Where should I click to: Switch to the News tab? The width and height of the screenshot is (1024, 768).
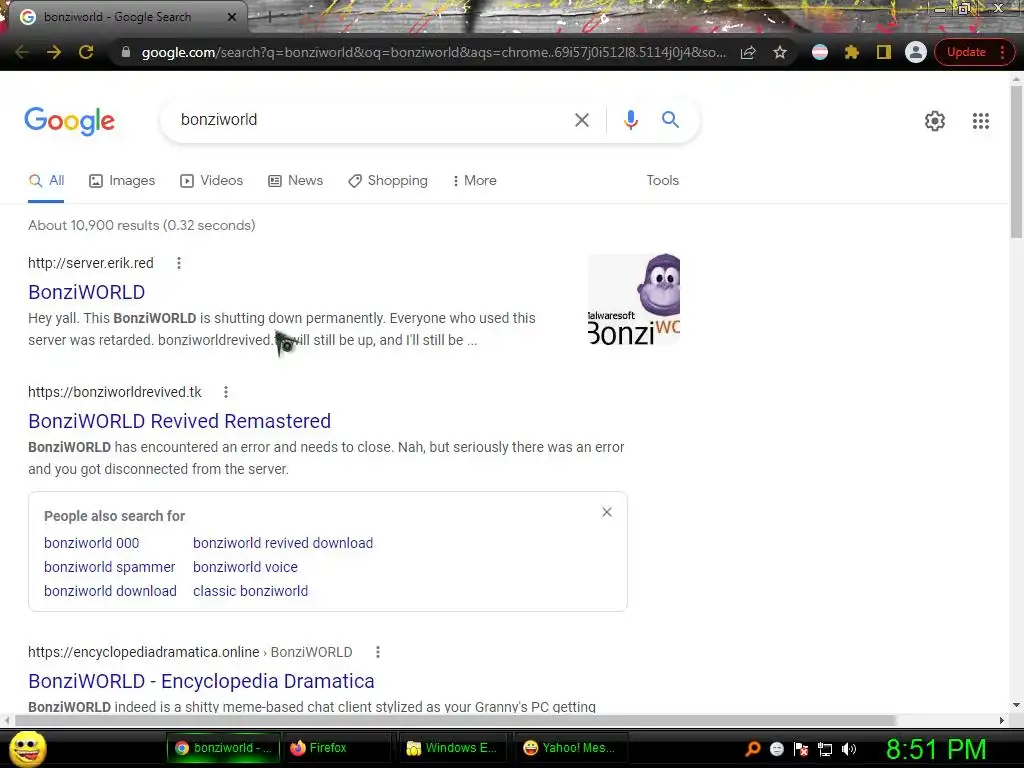coord(296,181)
